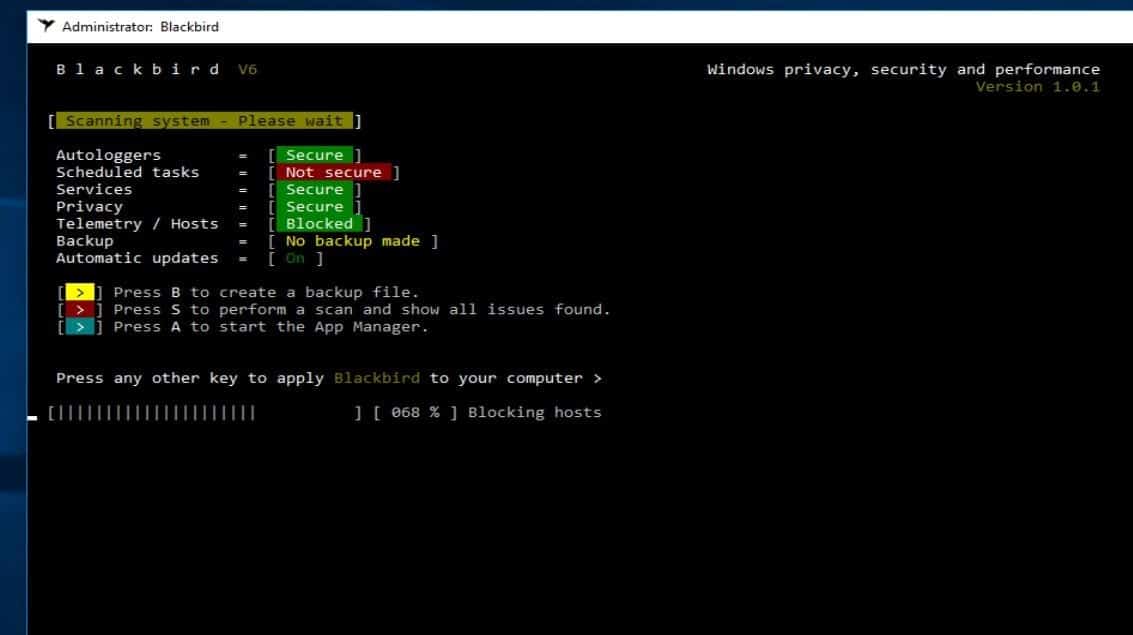This screenshot has height=635, width=1133.
Task: Click the 'Privacy' row label
Action: [89, 207]
